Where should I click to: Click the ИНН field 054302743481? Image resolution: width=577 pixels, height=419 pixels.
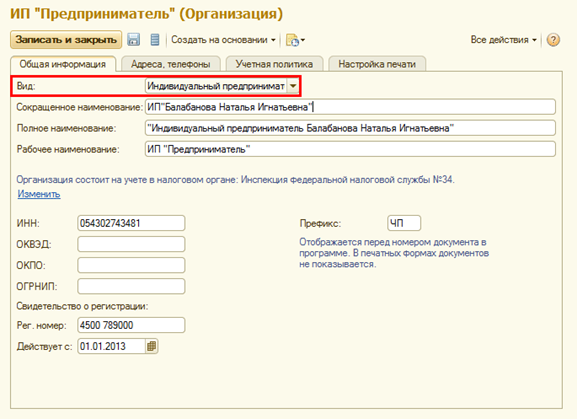131,223
